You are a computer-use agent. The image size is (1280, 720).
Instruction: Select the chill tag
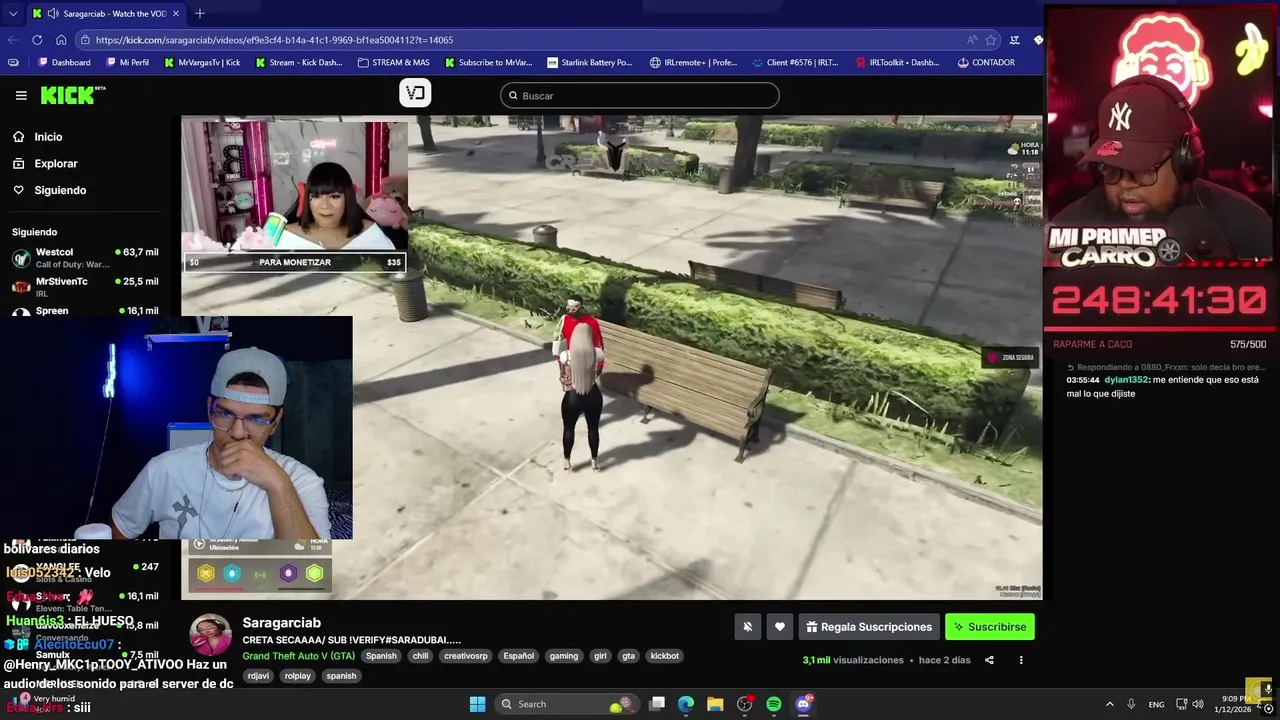point(420,656)
